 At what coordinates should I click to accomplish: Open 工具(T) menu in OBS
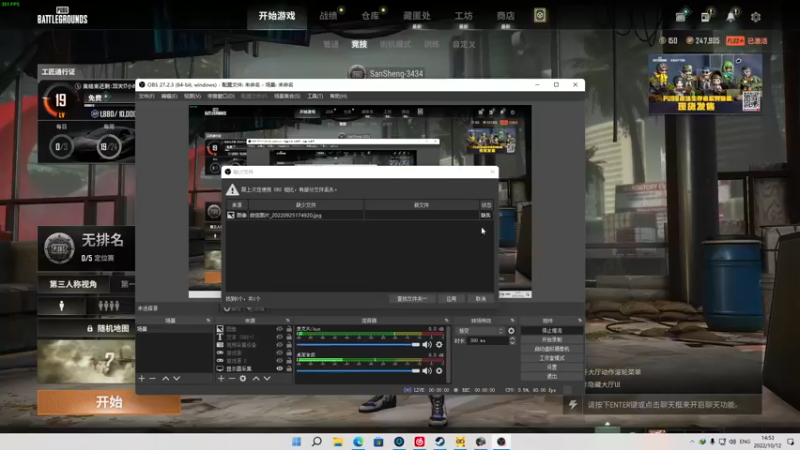[x=315, y=96]
